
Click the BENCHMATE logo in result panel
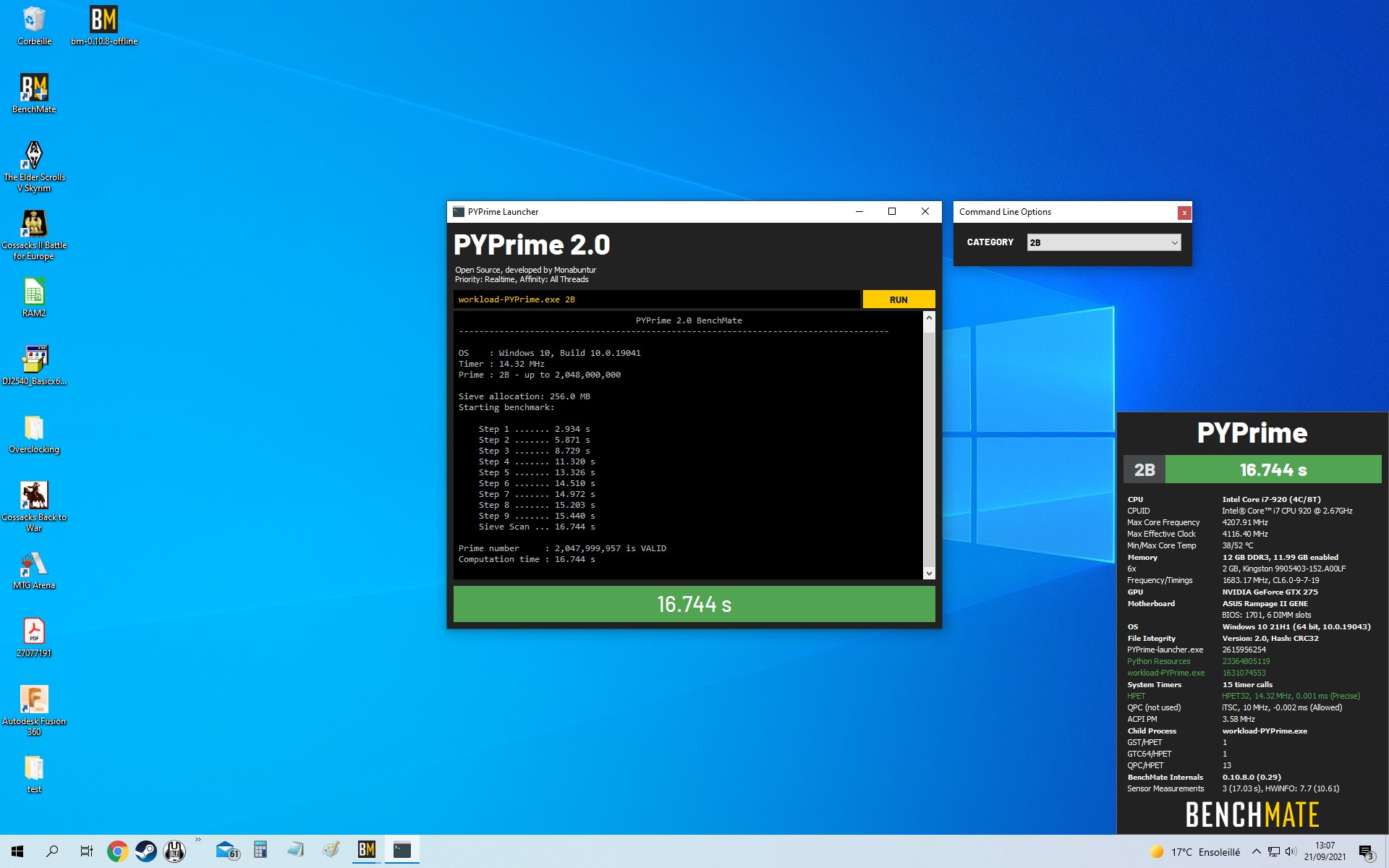1252,814
